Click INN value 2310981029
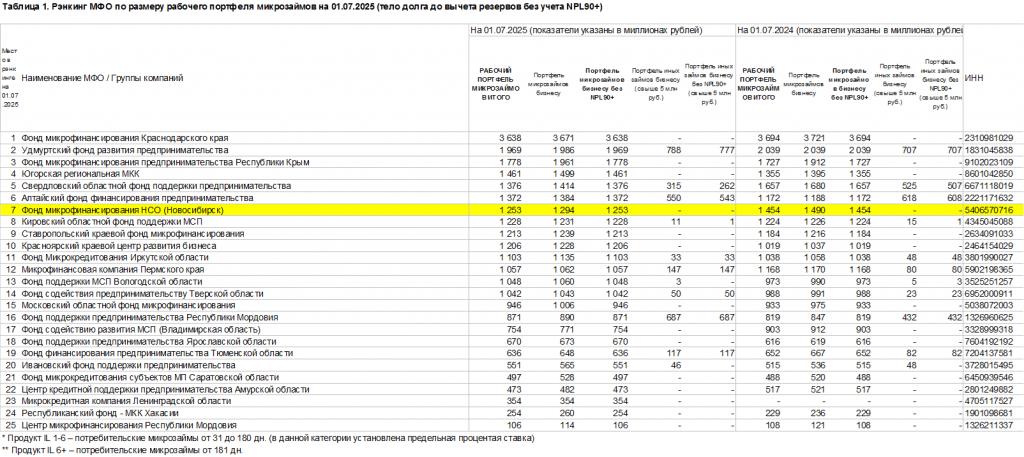This screenshot has width=1024, height=457. (x=988, y=137)
